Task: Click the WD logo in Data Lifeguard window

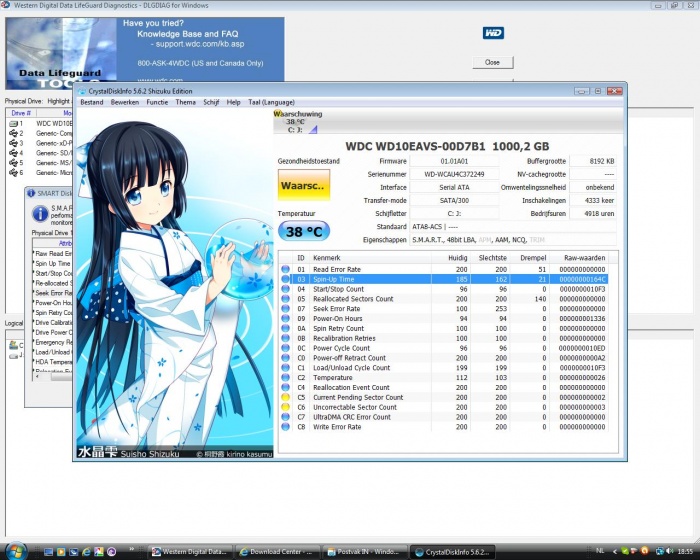Action: [x=493, y=33]
